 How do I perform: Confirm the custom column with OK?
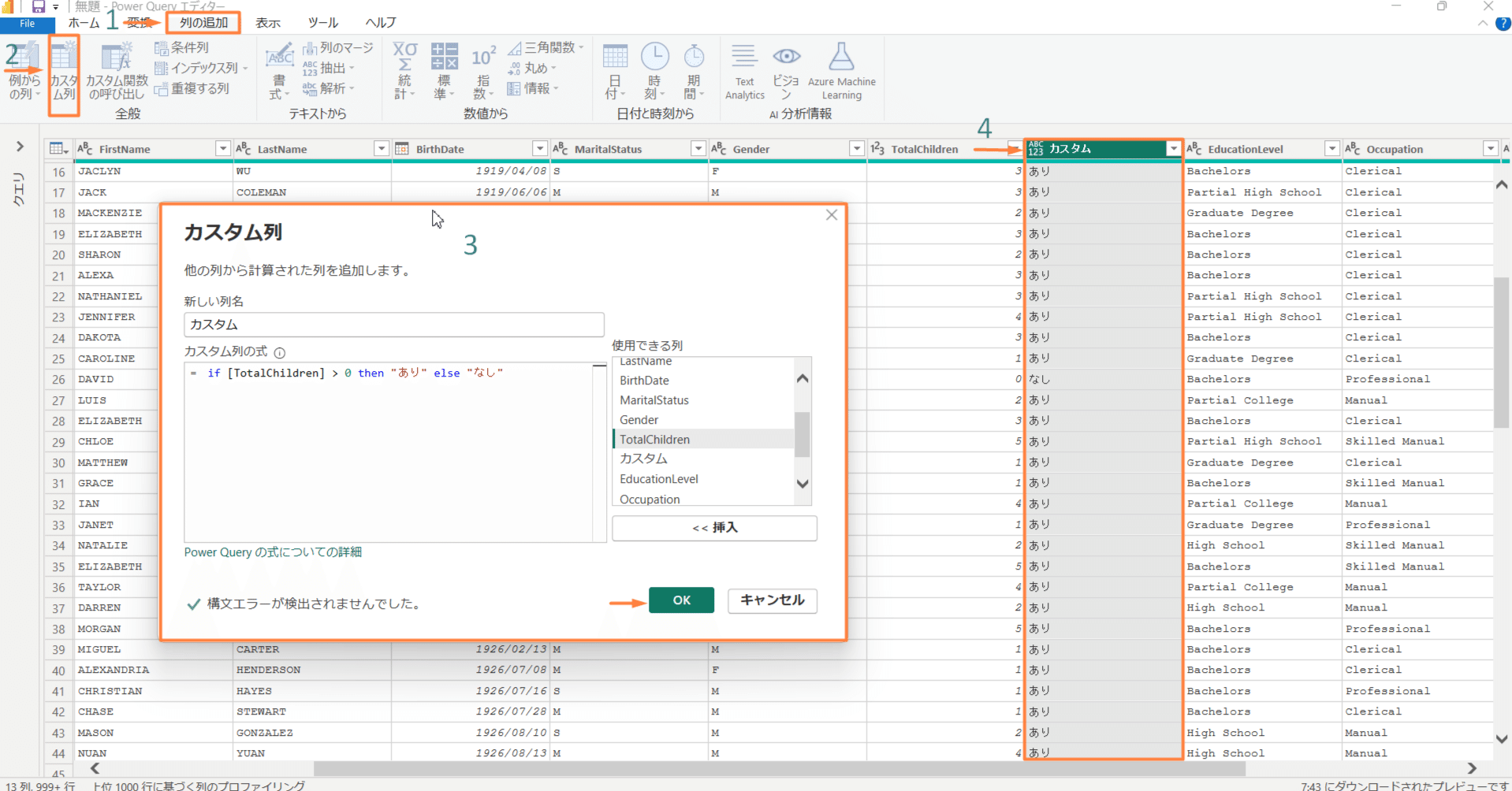[x=680, y=600]
